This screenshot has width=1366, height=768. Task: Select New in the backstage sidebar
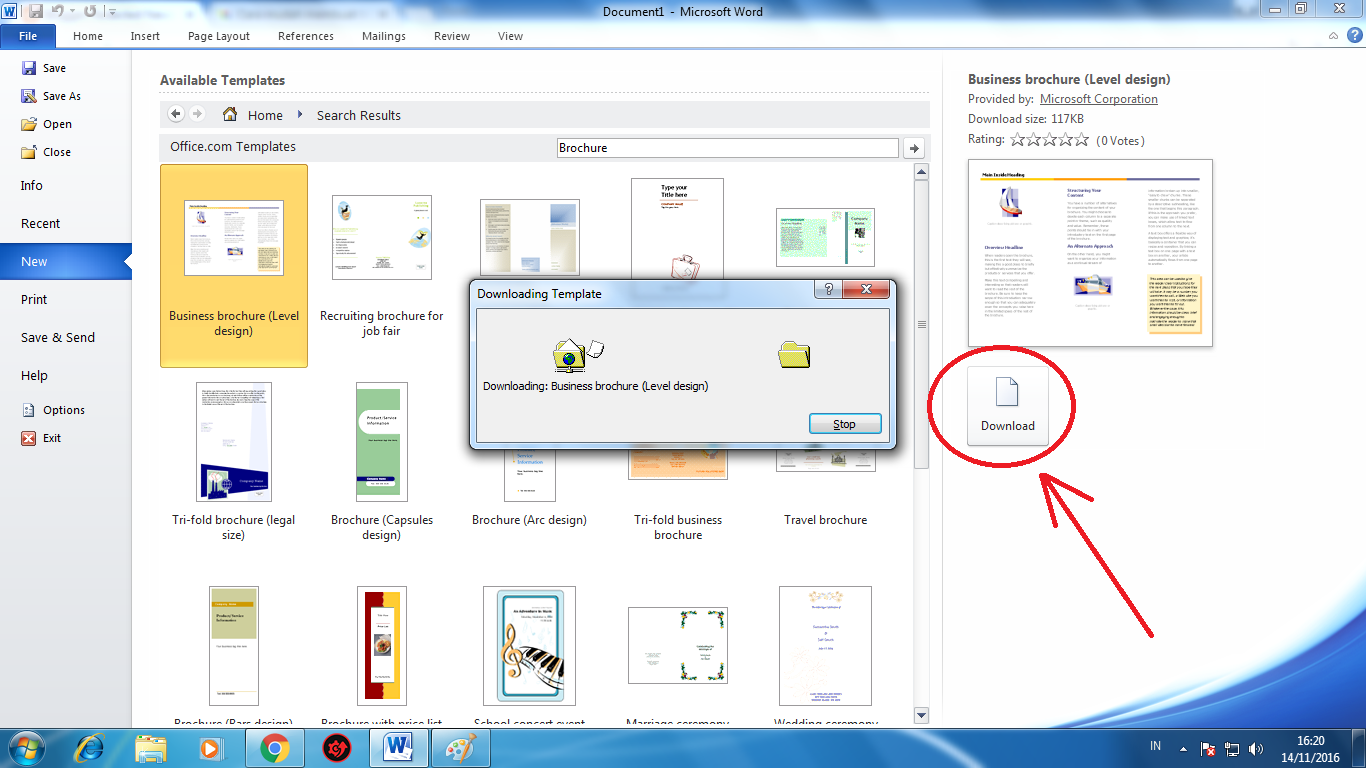[65, 262]
